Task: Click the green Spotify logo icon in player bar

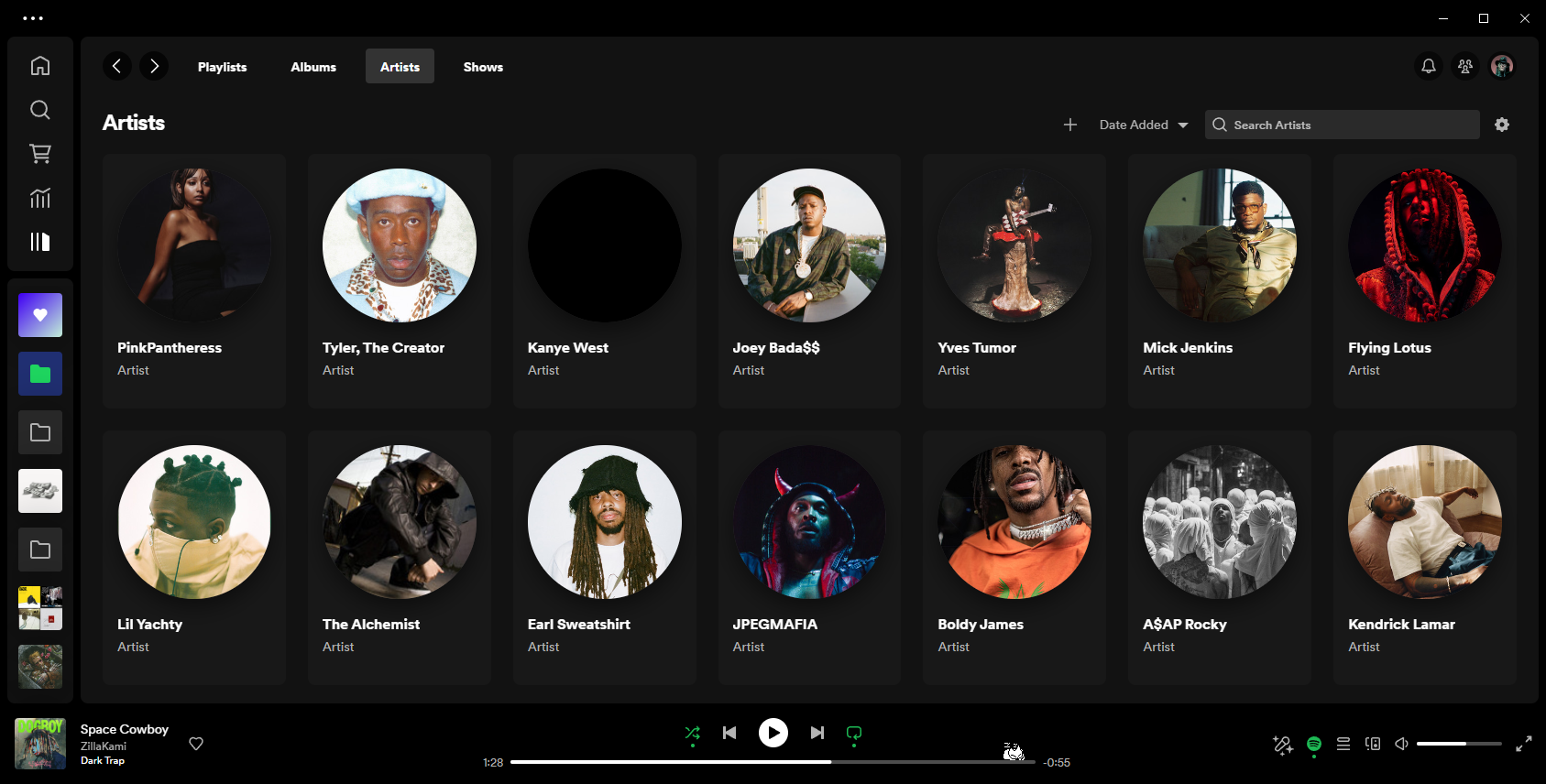Action: tap(1314, 744)
